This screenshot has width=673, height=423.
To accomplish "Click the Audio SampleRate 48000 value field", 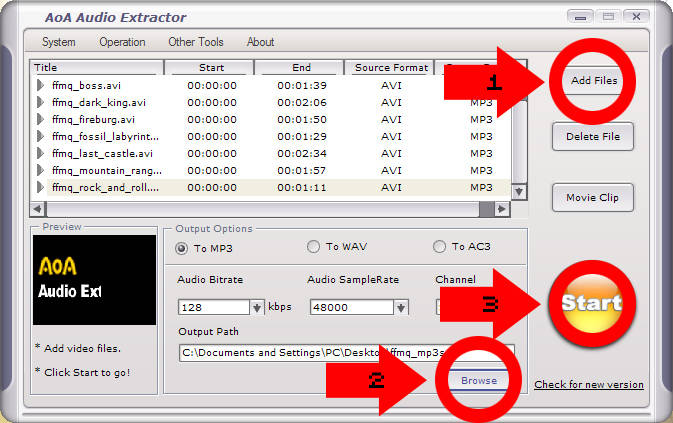I will [352, 308].
